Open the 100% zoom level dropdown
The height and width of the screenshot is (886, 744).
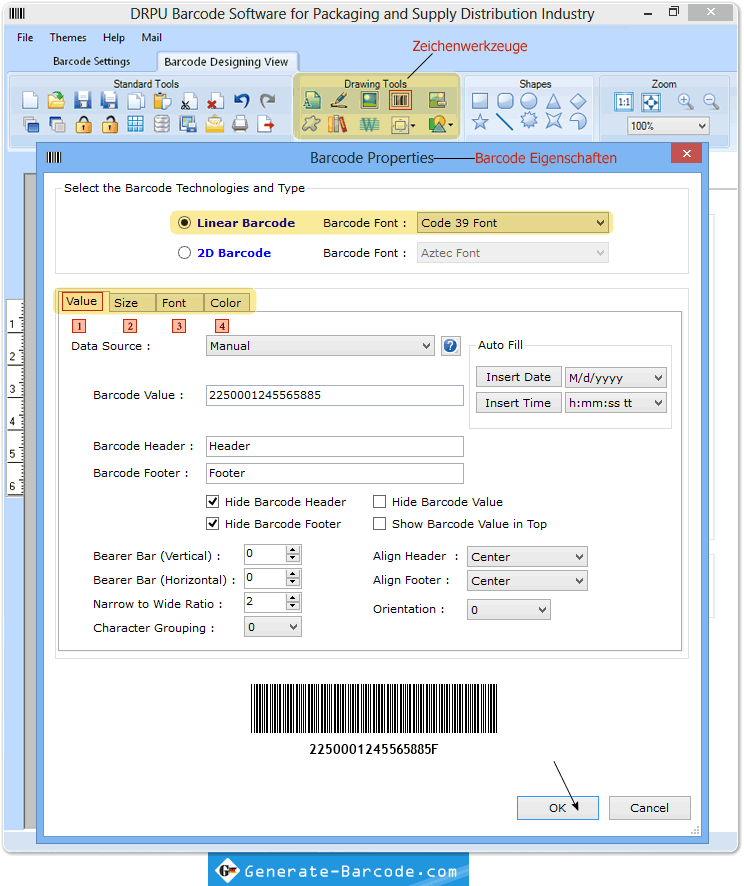click(x=668, y=126)
